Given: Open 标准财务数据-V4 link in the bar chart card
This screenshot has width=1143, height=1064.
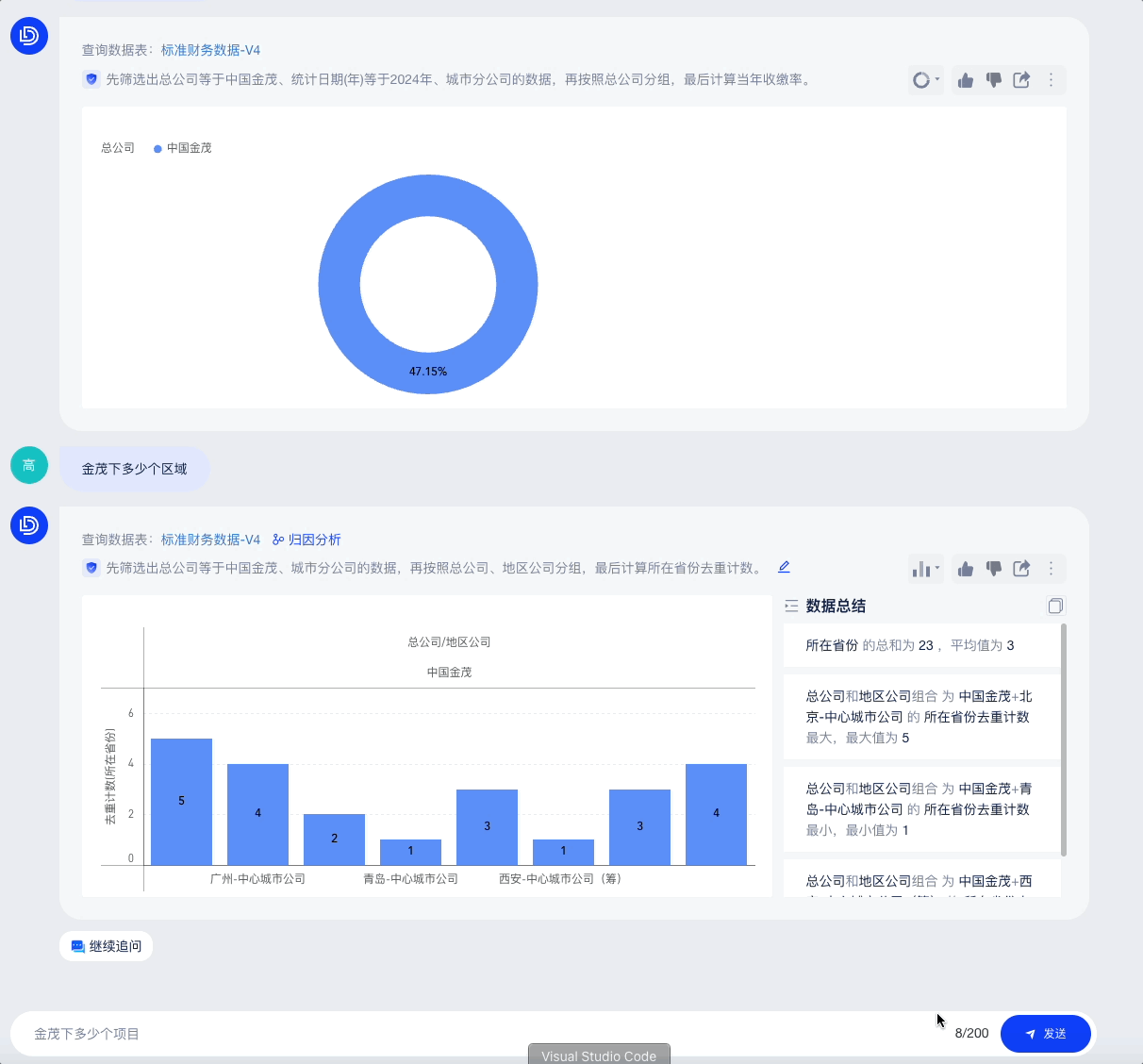Looking at the screenshot, I should tap(210, 540).
